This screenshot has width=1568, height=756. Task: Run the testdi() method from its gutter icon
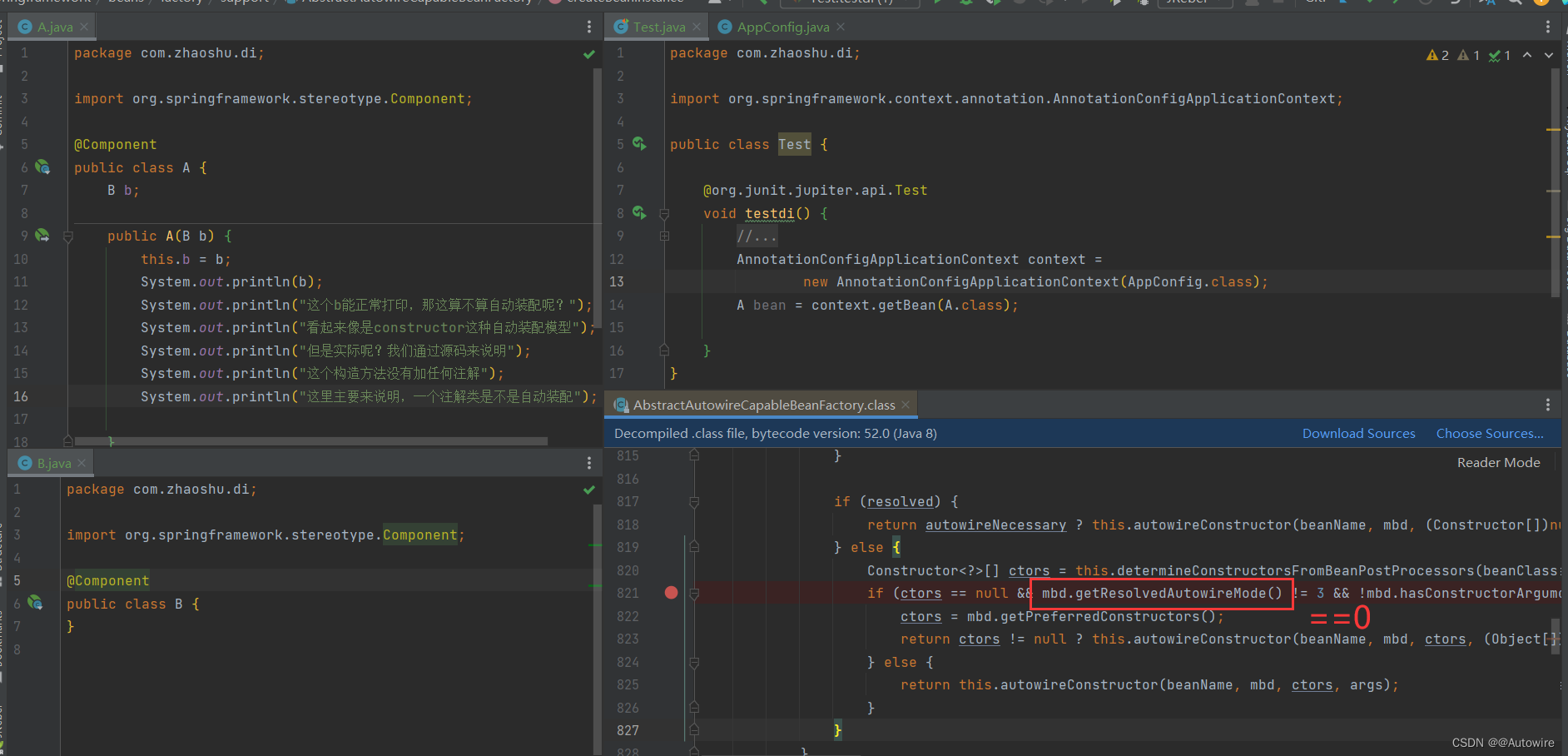point(639,213)
